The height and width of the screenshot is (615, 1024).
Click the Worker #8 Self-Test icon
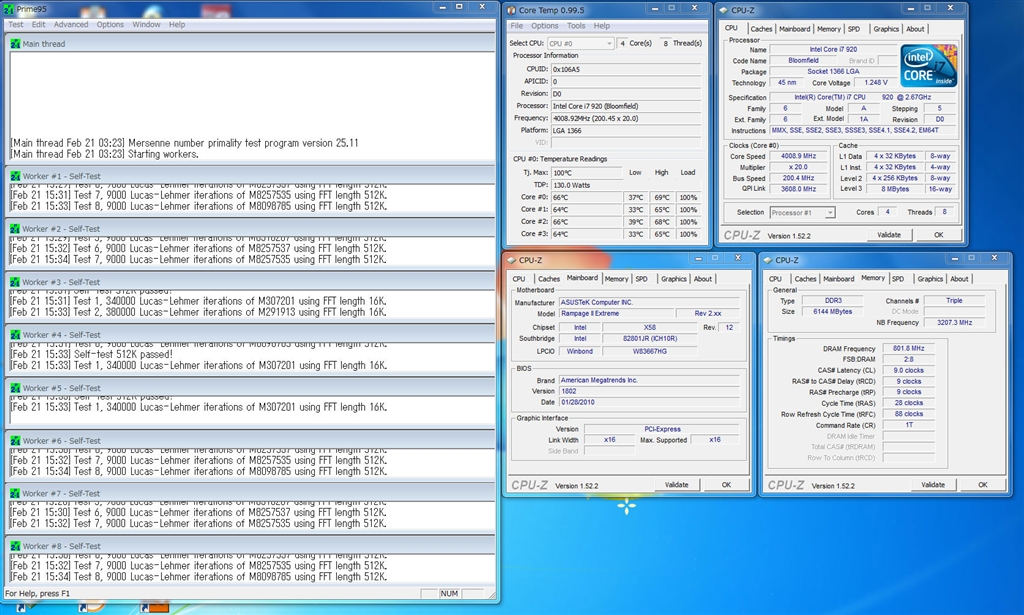point(15,546)
